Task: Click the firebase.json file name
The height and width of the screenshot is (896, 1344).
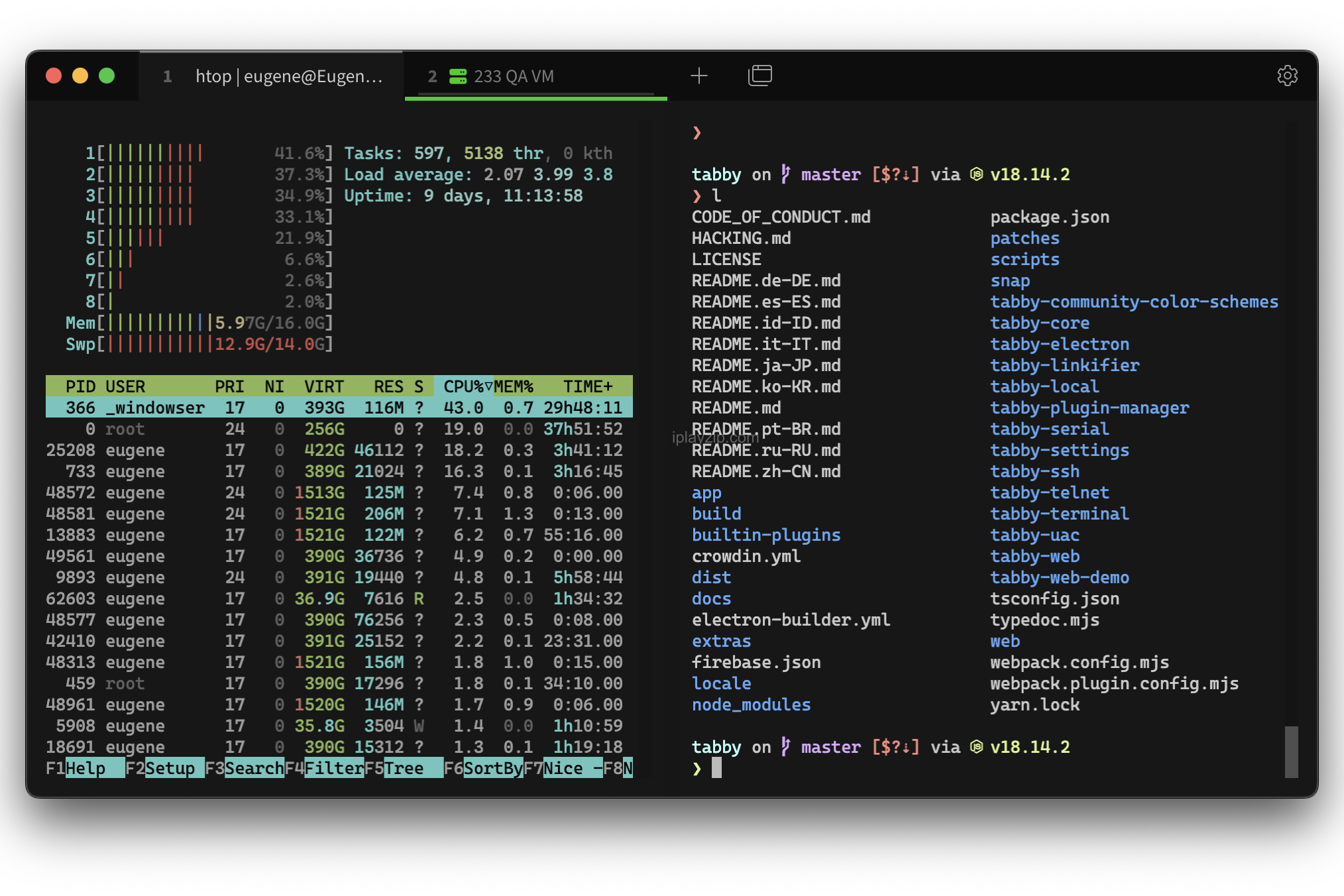Action: pyautogui.click(x=756, y=662)
